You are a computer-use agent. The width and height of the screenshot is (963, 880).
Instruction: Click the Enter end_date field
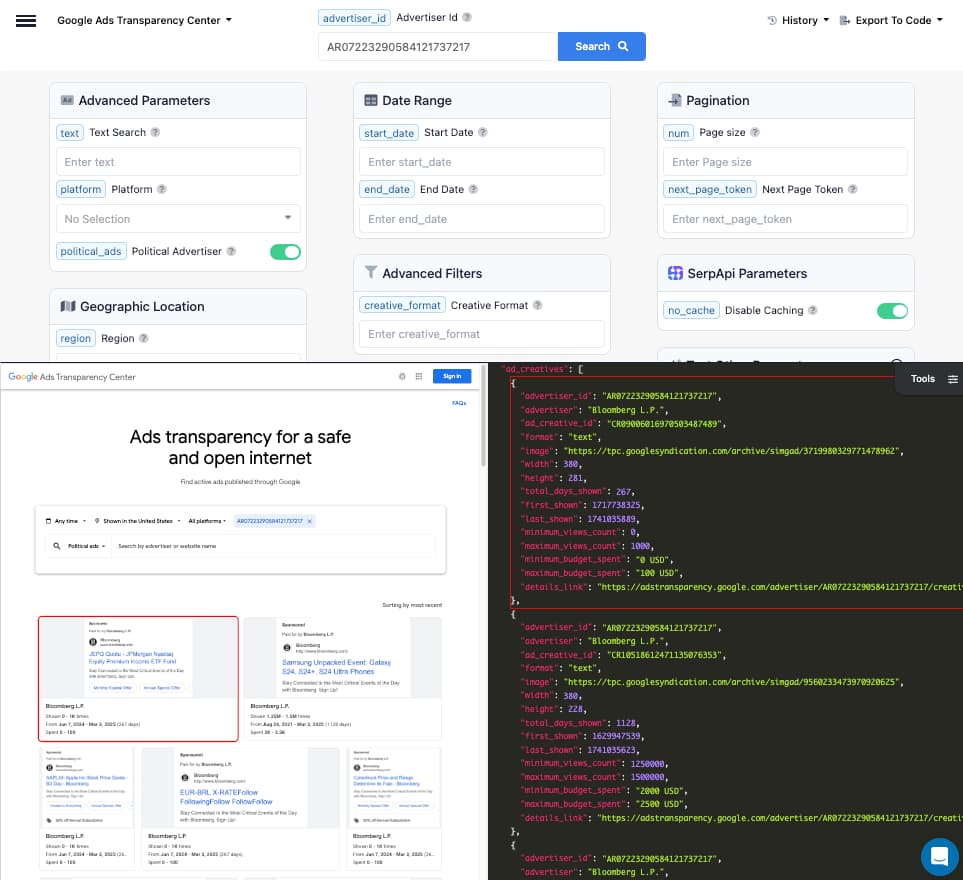(482, 219)
